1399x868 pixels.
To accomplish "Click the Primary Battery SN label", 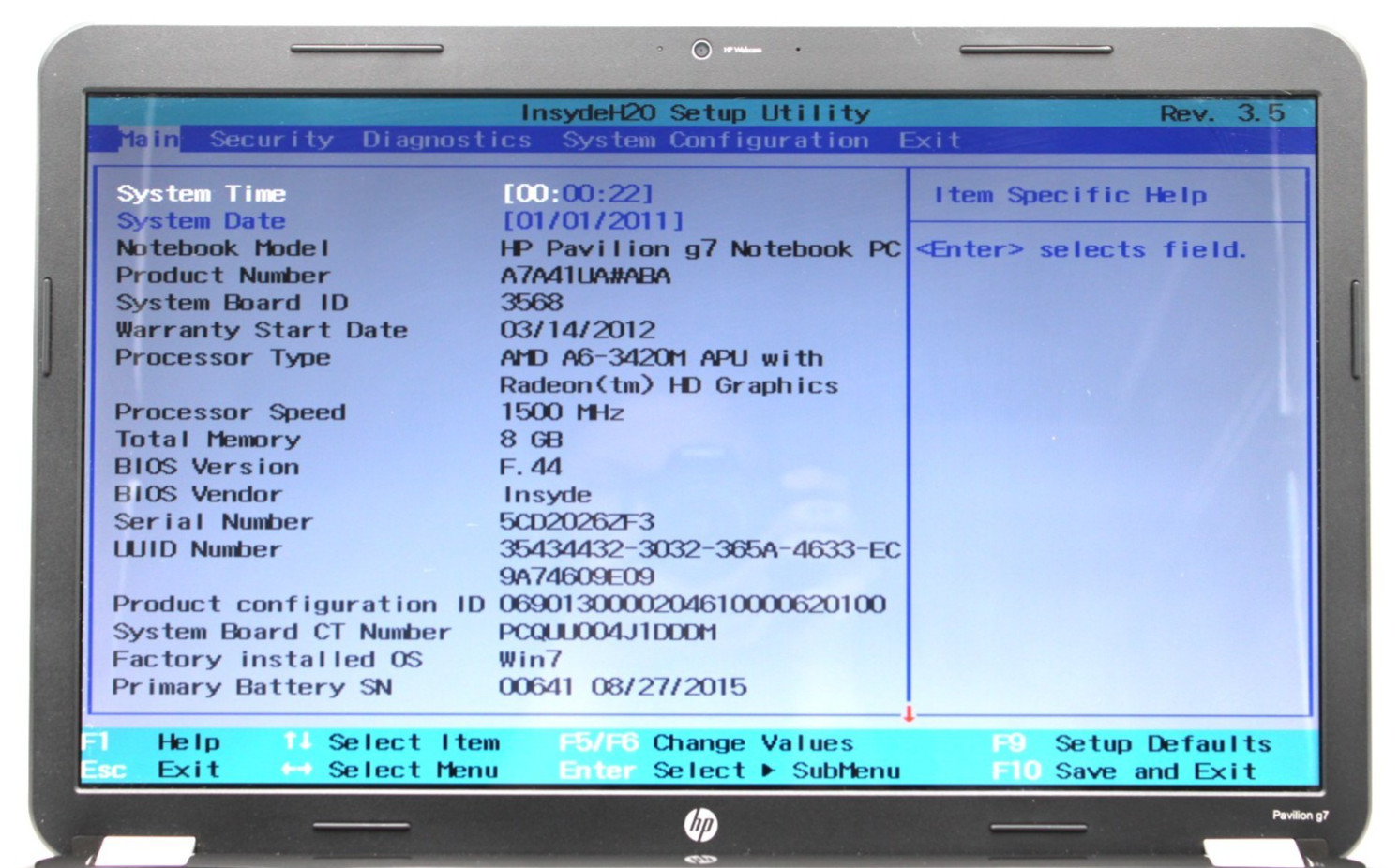I will coord(252,687).
